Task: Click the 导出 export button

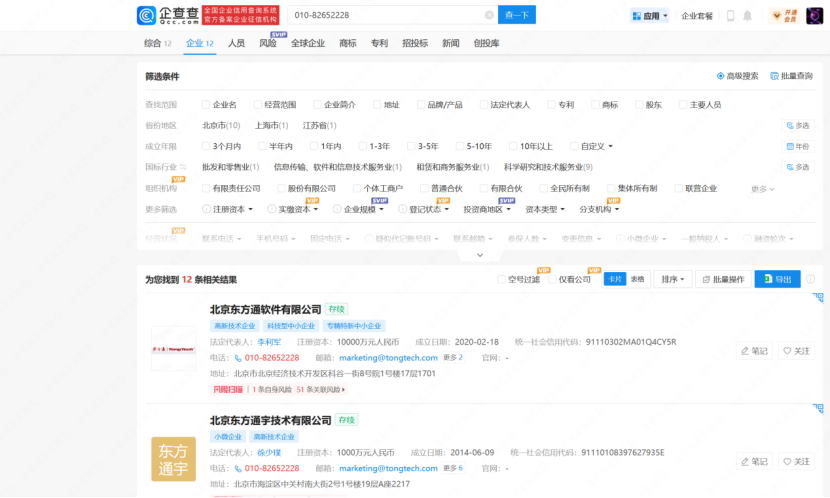Action: click(x=778, y=279)
